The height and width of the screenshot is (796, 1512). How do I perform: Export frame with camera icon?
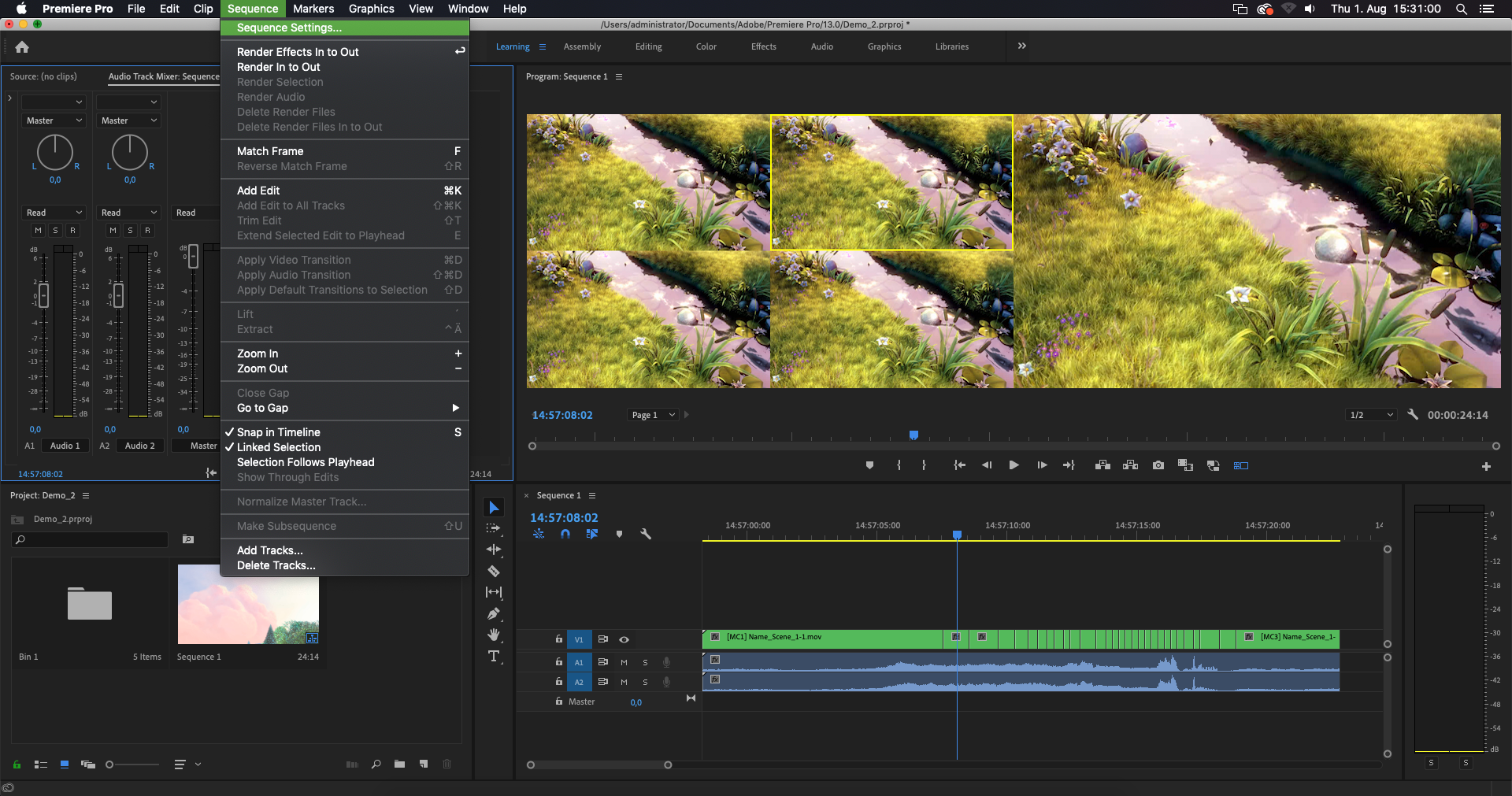coord(1158,465)
